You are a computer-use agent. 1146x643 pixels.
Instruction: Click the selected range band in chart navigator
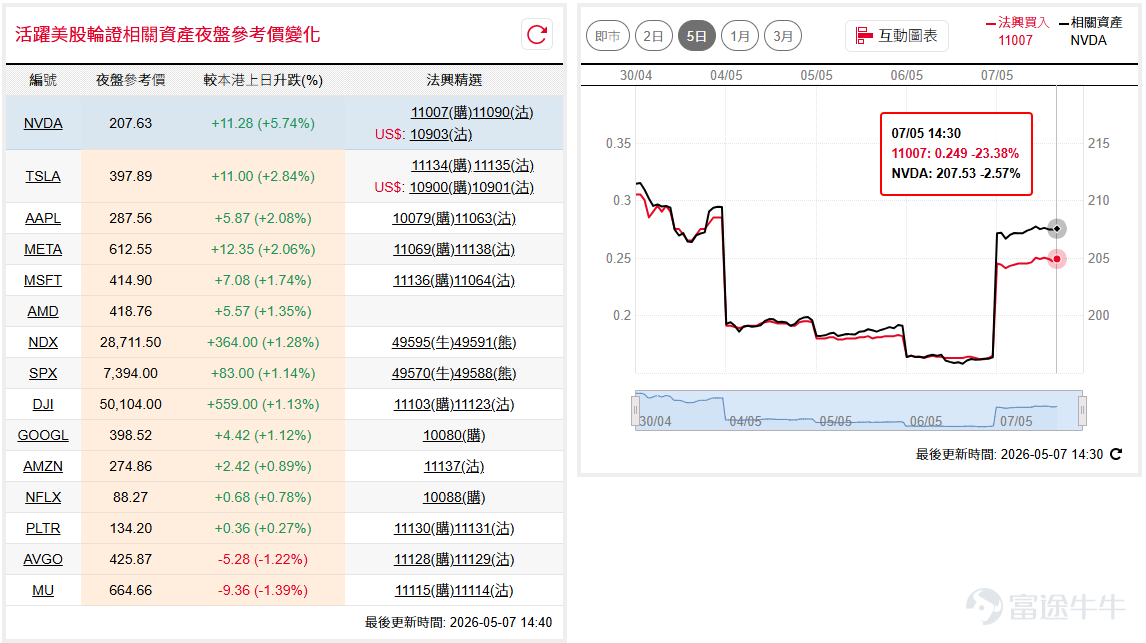tap(859, 410)
